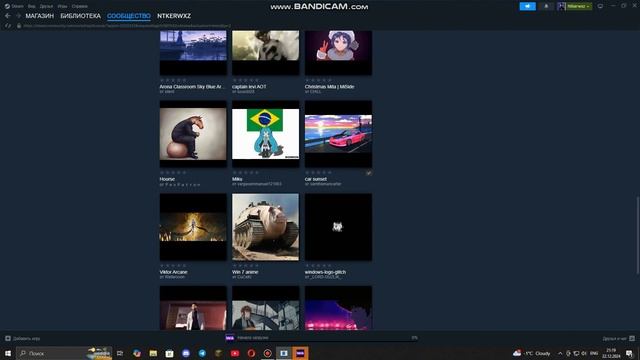This screenshot has width=640, height=360.
Task: Open the Windows Start menu
Action: 8,353
